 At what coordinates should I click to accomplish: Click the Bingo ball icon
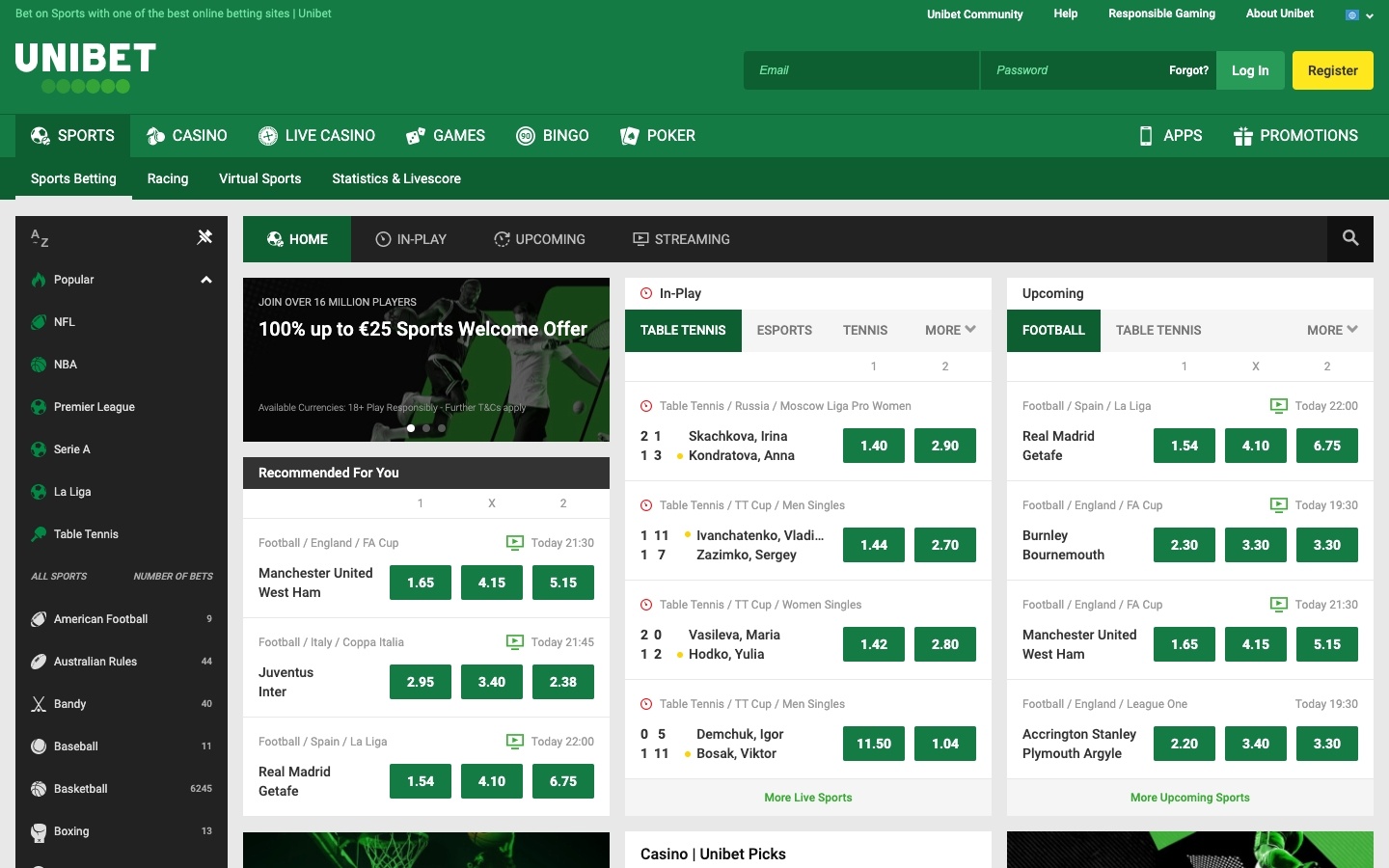point(526,136)
